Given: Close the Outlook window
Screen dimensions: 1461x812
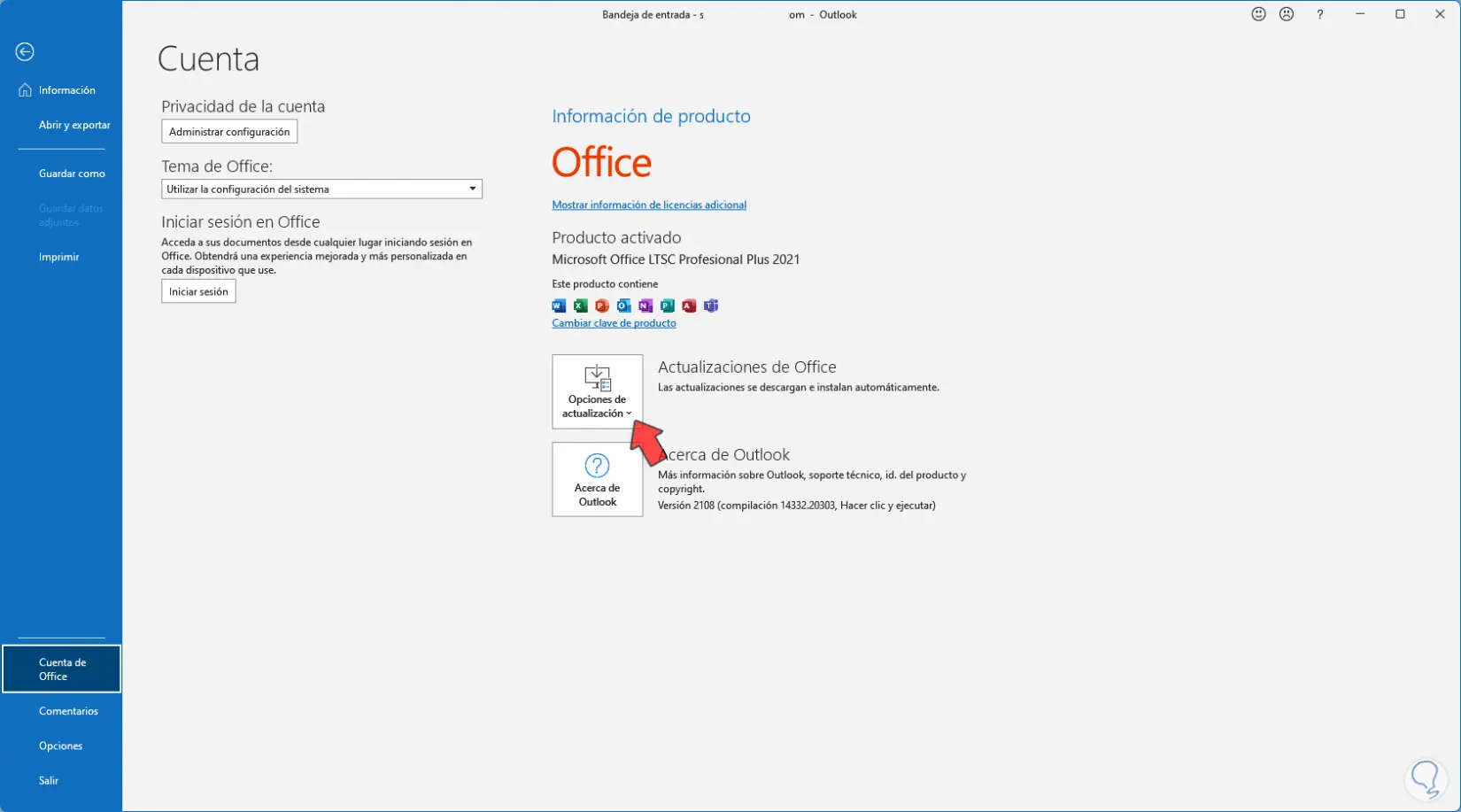Looking at the screenshot, I should 1440,14.
